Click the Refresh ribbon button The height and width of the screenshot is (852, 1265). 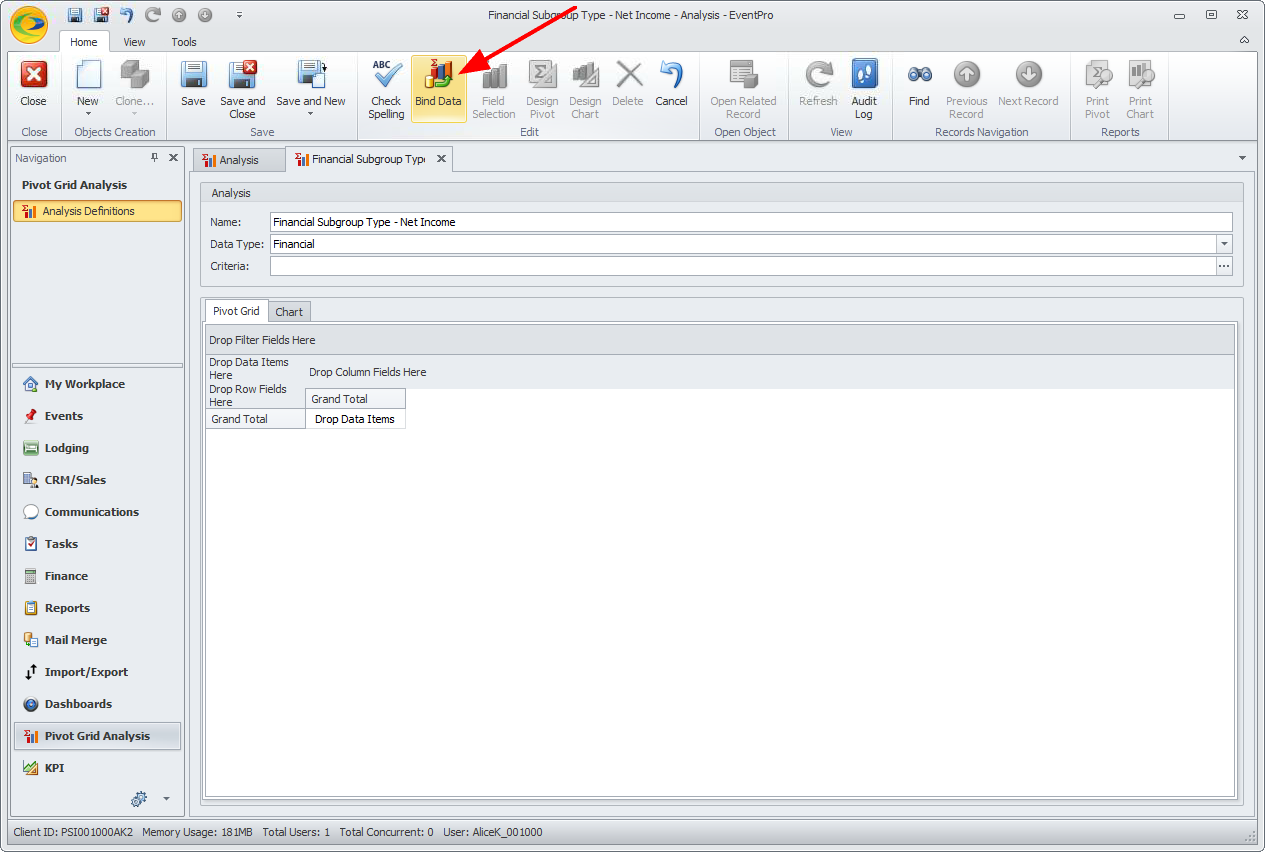(x=818, y=84)
